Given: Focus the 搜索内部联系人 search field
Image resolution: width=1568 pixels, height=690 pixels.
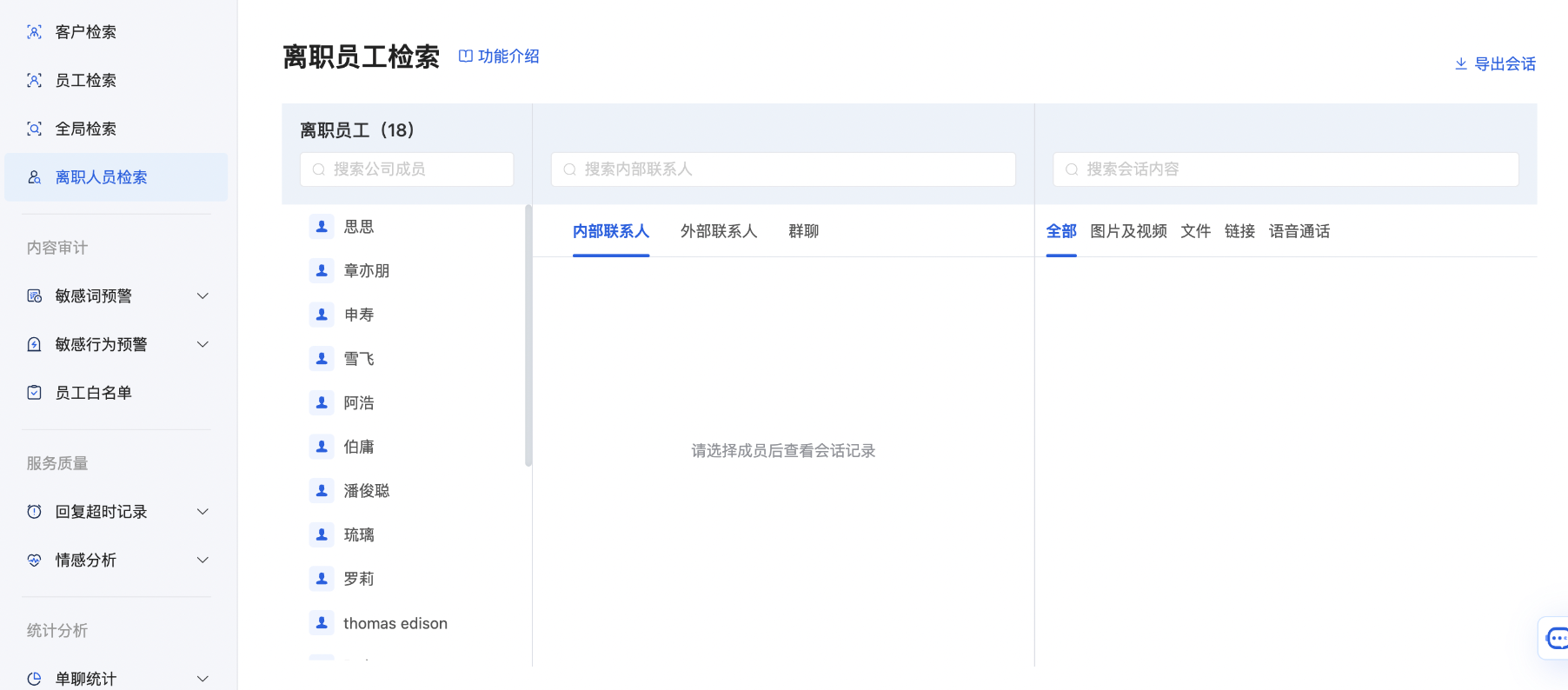Looking at the screenshot, I should (783, 169).
